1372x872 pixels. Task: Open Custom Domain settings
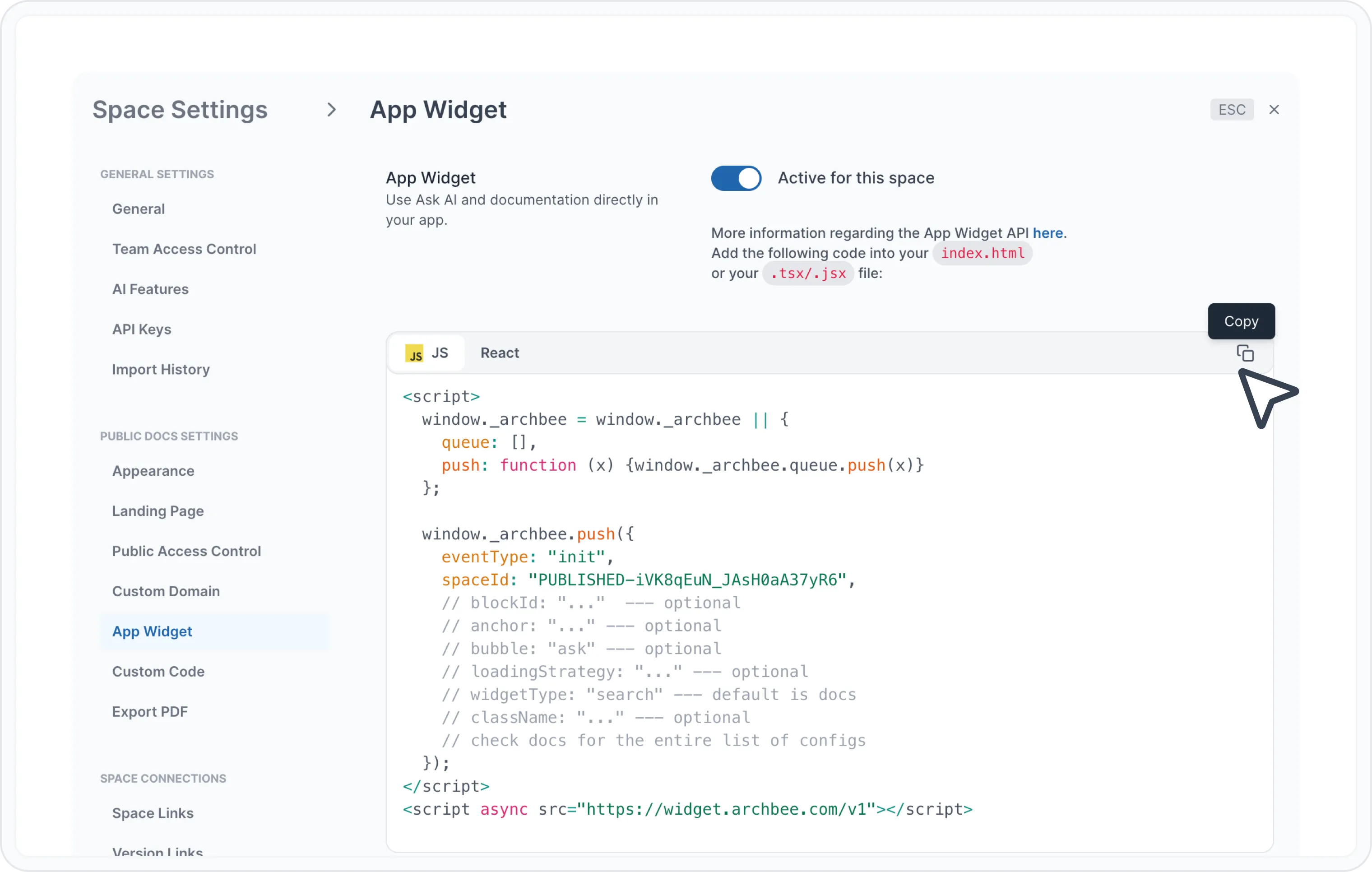coord(166,591)
